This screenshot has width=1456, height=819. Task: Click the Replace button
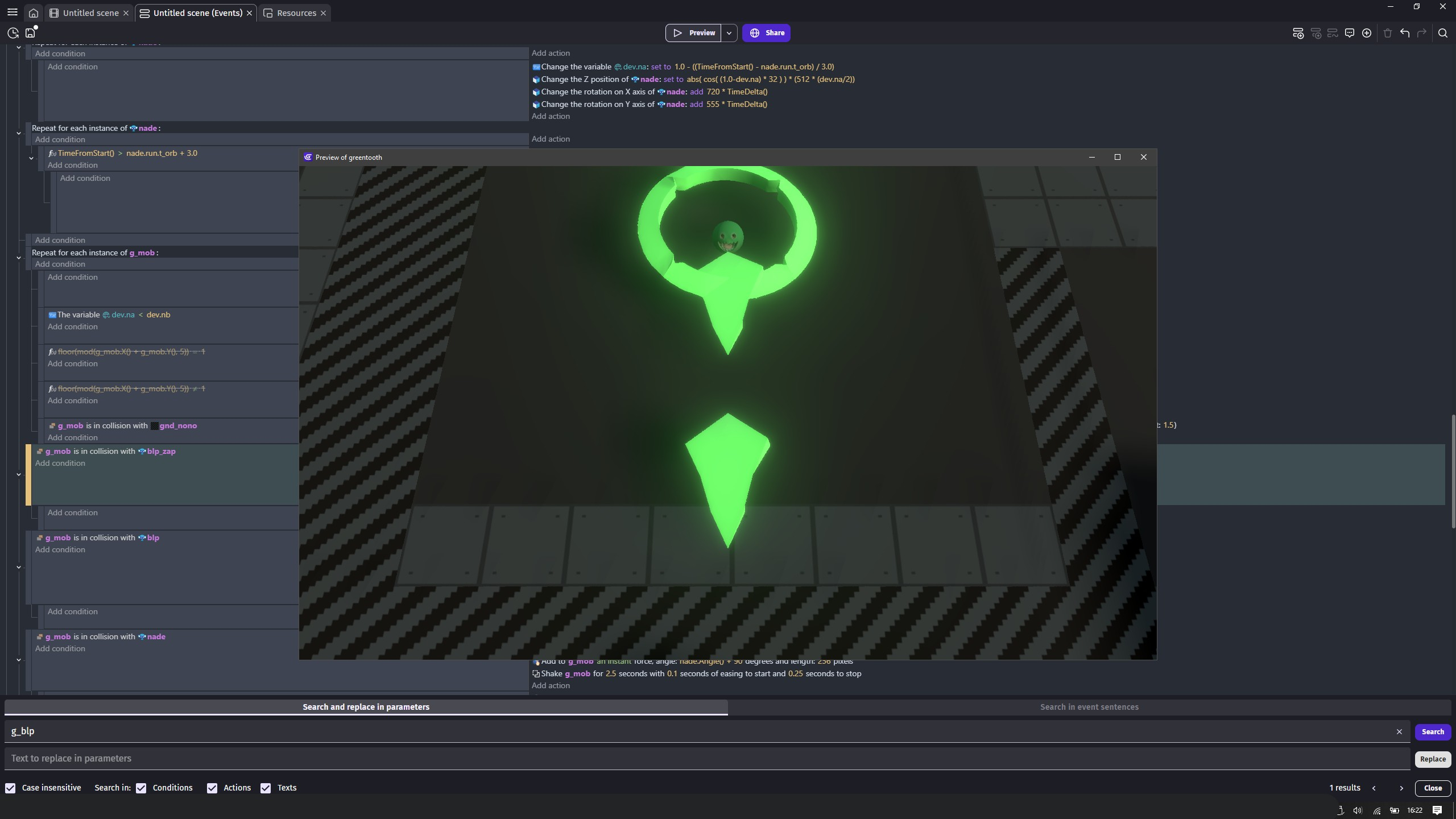coord(1433,759)
